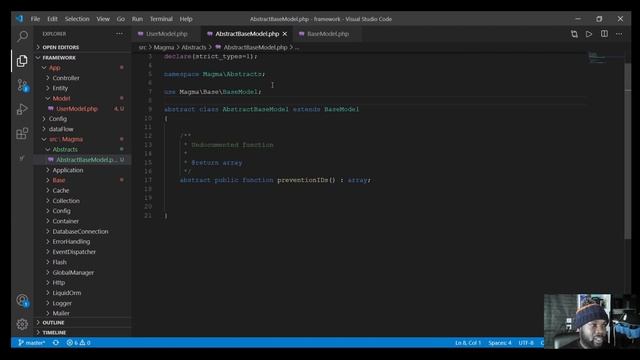Click the Open Changes editor icon
The image size is (640, 360).
coord(574,34)
